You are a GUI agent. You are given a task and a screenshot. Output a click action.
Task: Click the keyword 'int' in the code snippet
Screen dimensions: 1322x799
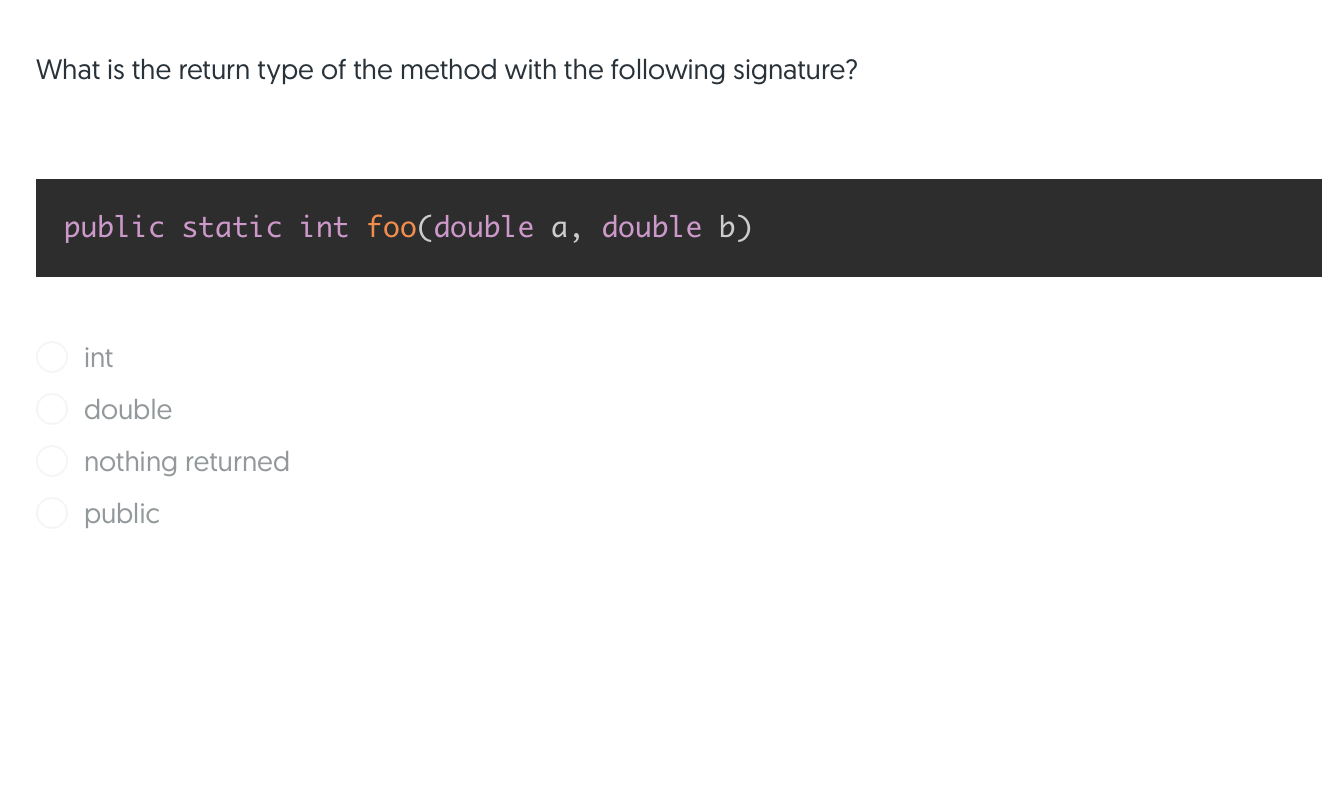click(x=323, y=227)
